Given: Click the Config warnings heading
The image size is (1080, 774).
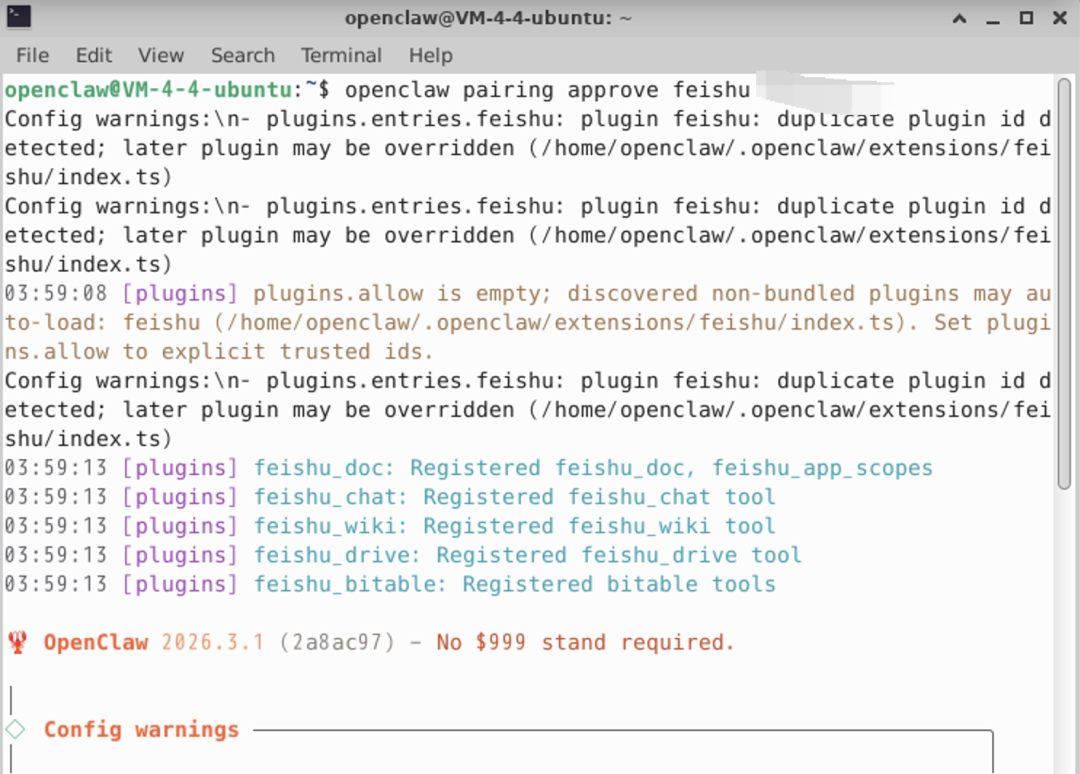Looking at the screenshot, I should pos(141,730).
